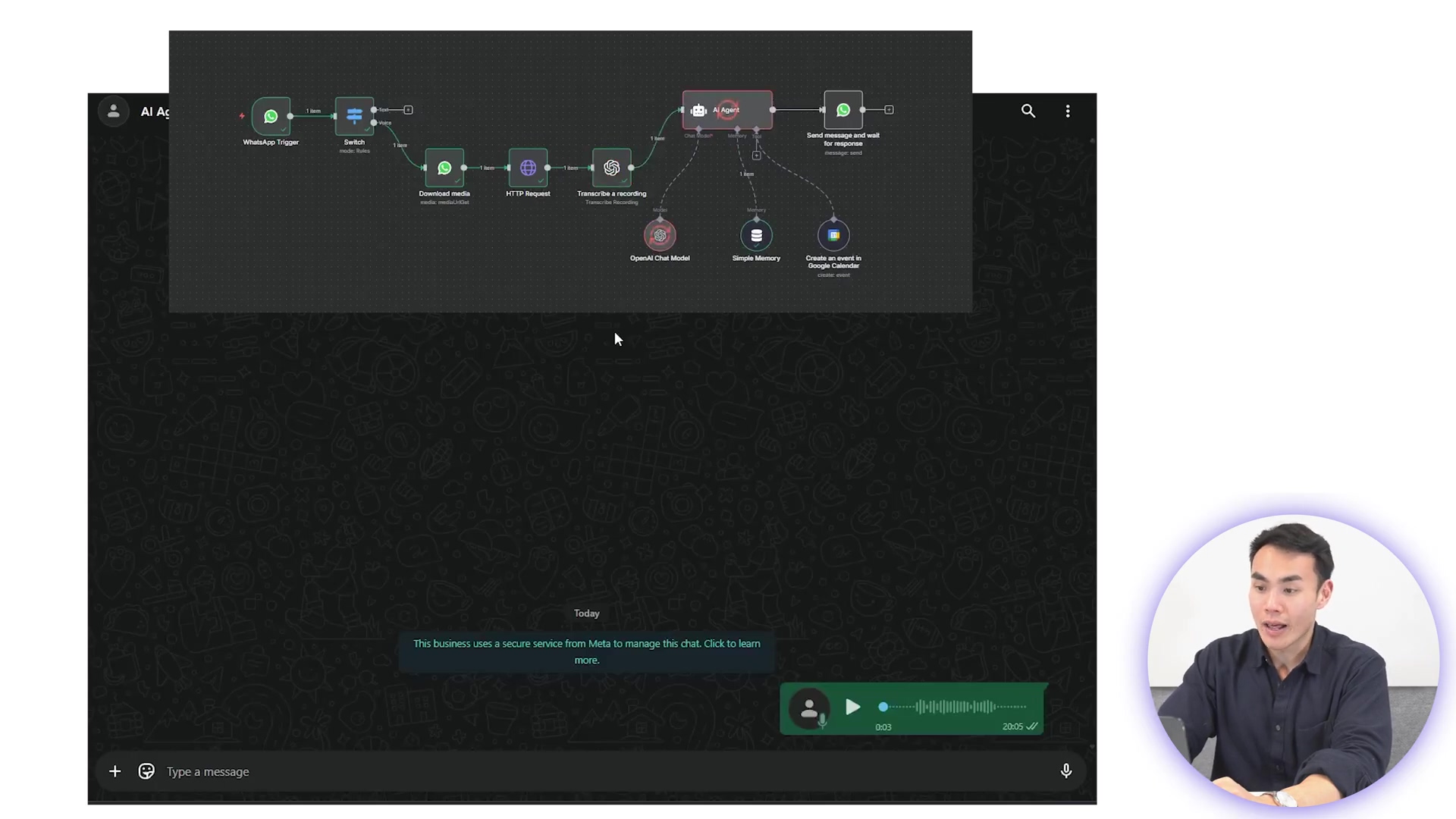Screen dimensions: 1456x819
Task: Open chat options three-dot menu
Action: (1068, 111)
